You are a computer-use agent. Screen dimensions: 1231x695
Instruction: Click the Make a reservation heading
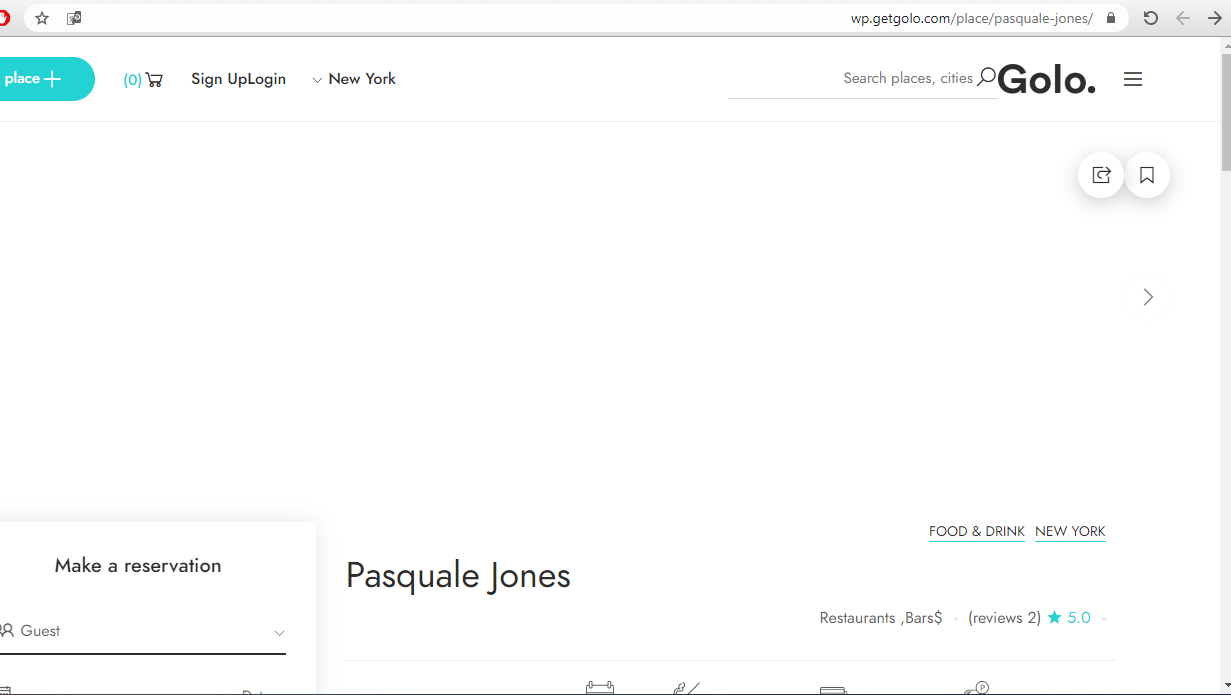coord(138,566)
